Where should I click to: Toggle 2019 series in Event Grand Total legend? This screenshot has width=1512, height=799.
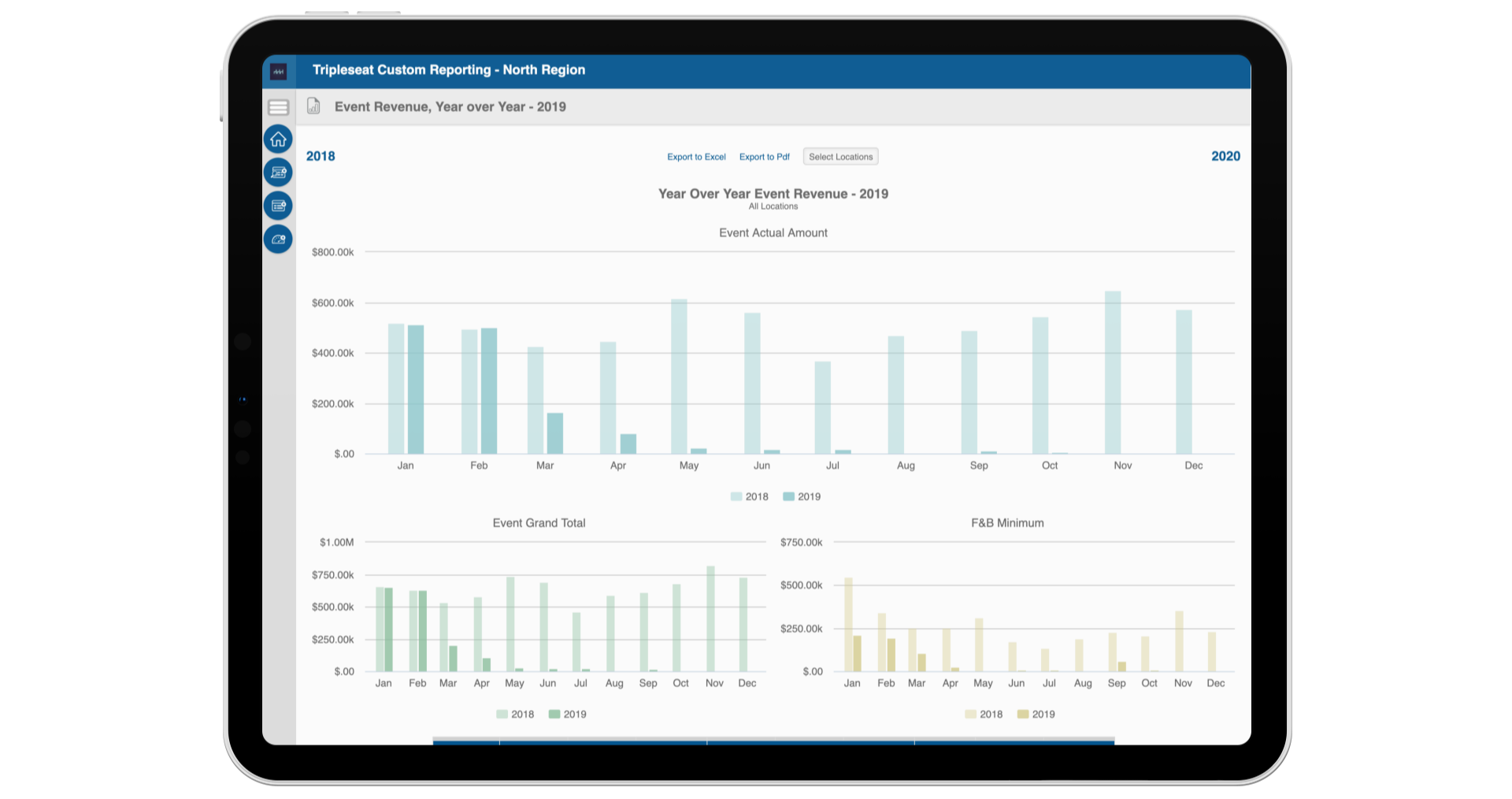567,714
